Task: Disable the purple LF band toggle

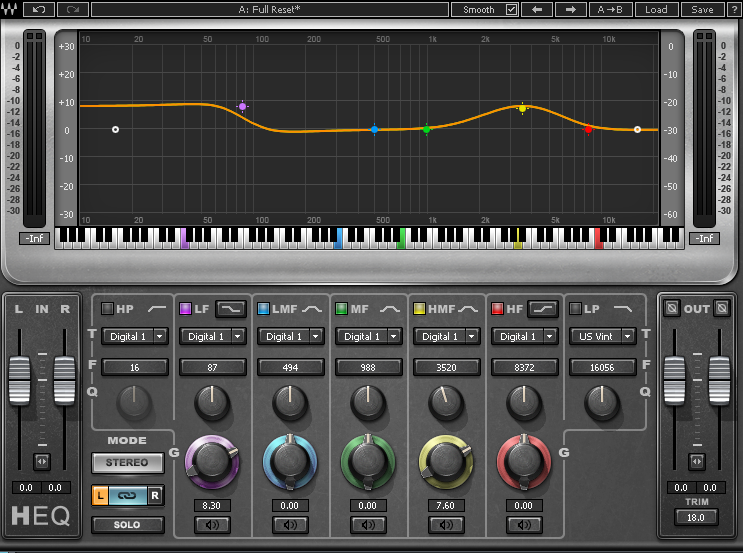Action: click(x=185, y=309)
